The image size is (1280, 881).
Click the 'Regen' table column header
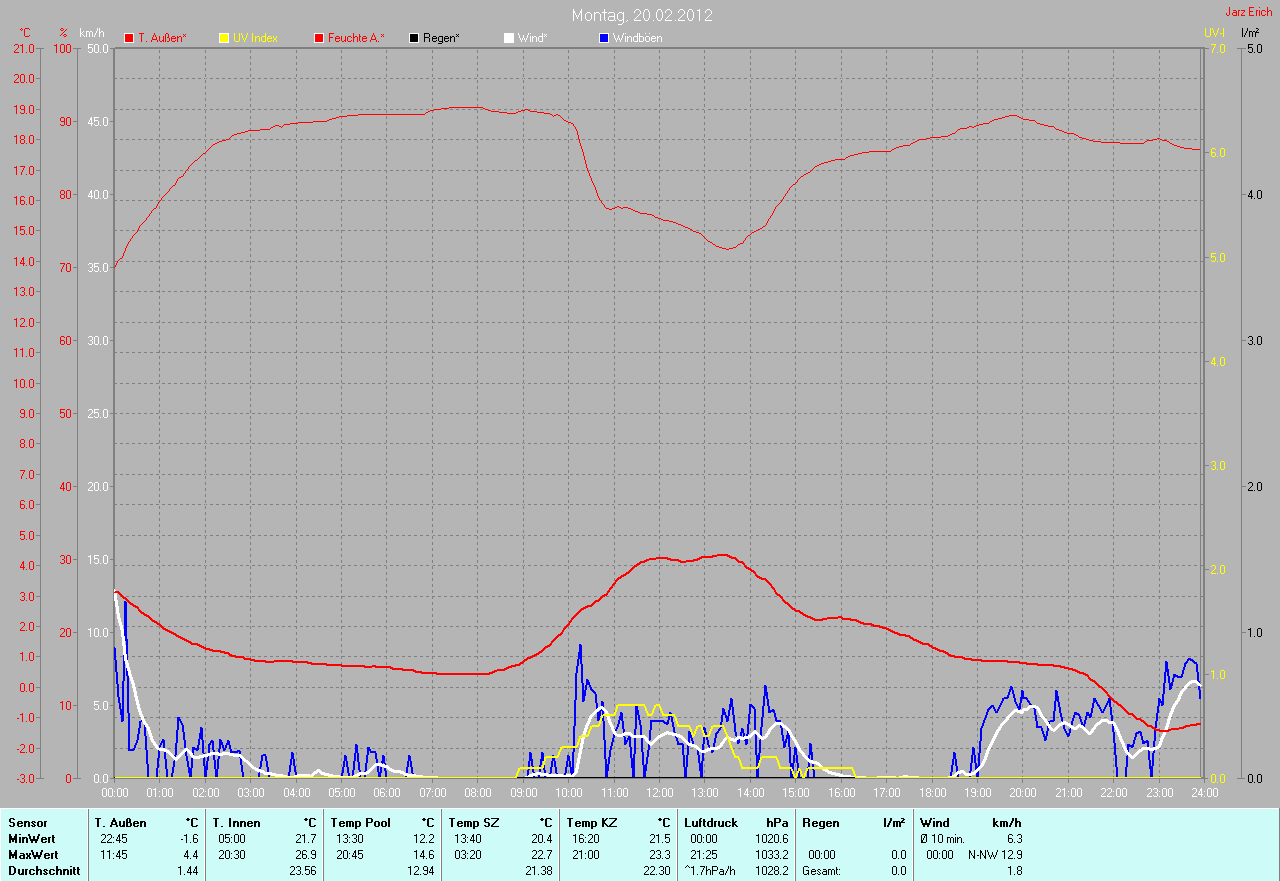(x=819, y=823)
